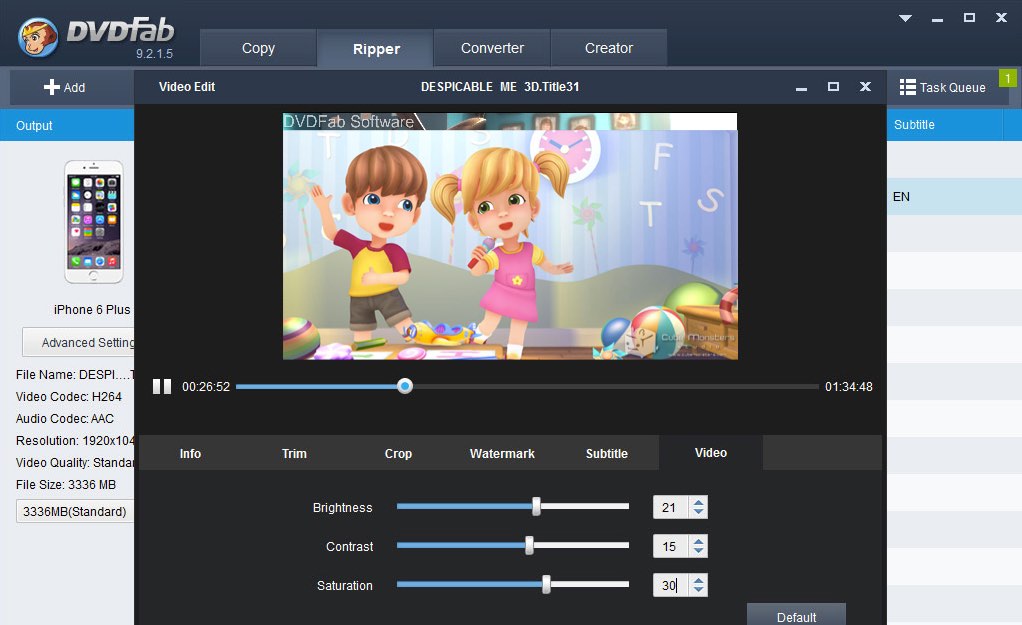The image size is (1022, 625).
Task: Close the DVDFab main window
Action: point(1002,18)
